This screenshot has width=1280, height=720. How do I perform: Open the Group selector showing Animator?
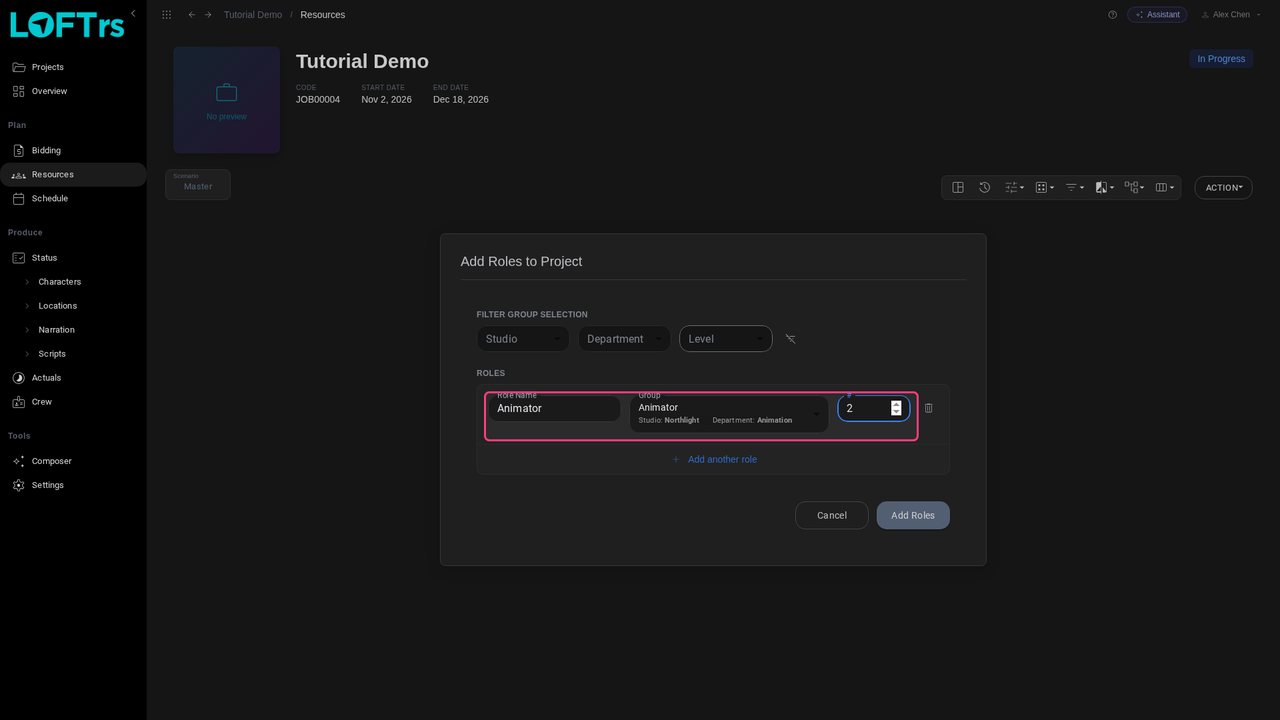coord(729,413)
